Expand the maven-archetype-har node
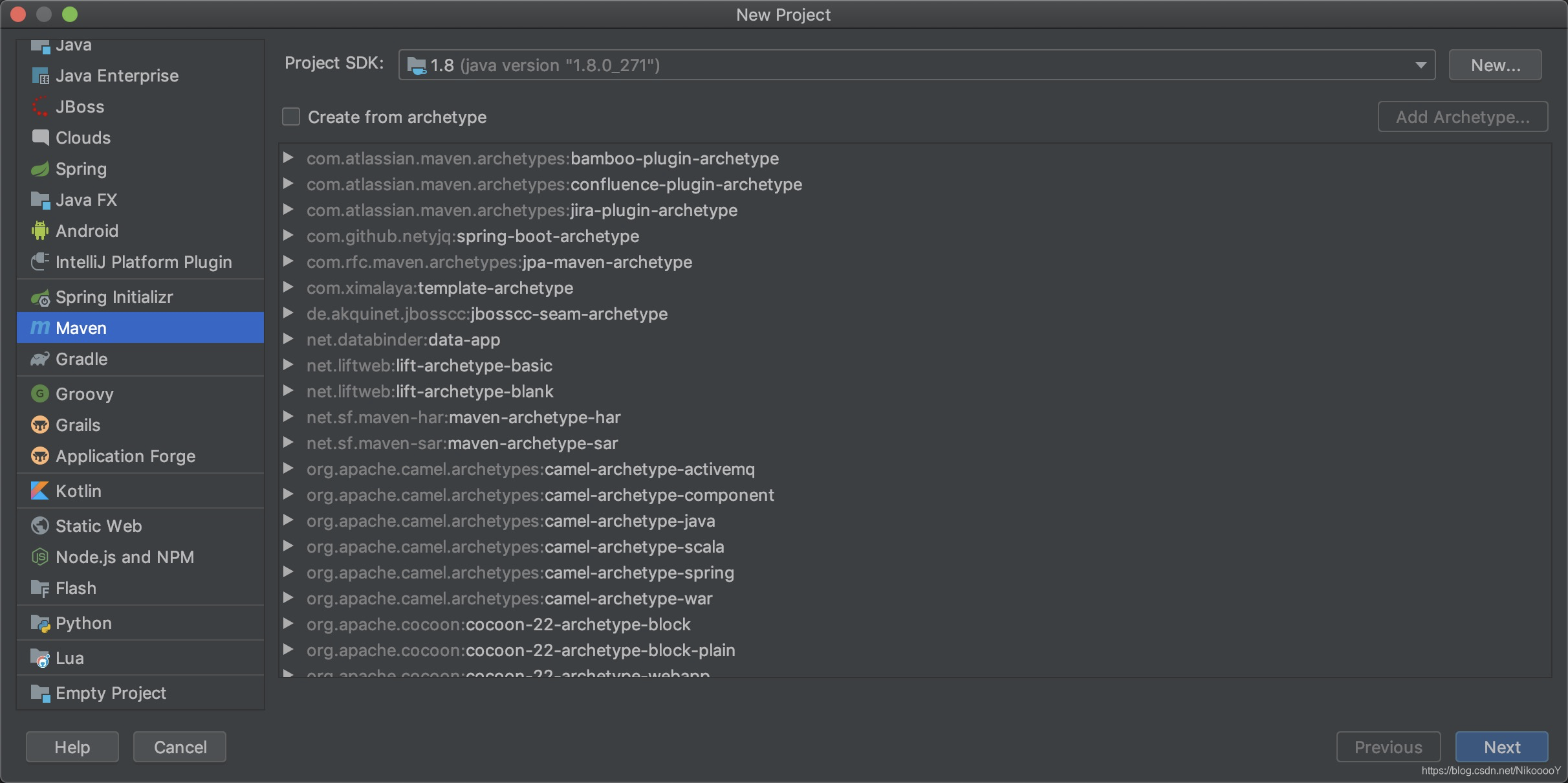1568x783 pixels. [x=289, y=417]
